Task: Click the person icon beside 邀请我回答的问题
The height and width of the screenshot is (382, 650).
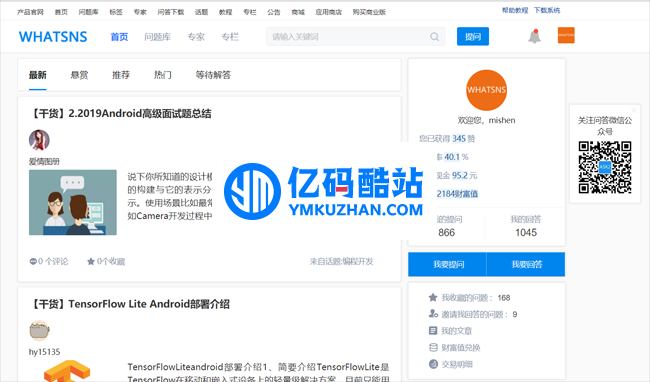Action: pos(433,314)
